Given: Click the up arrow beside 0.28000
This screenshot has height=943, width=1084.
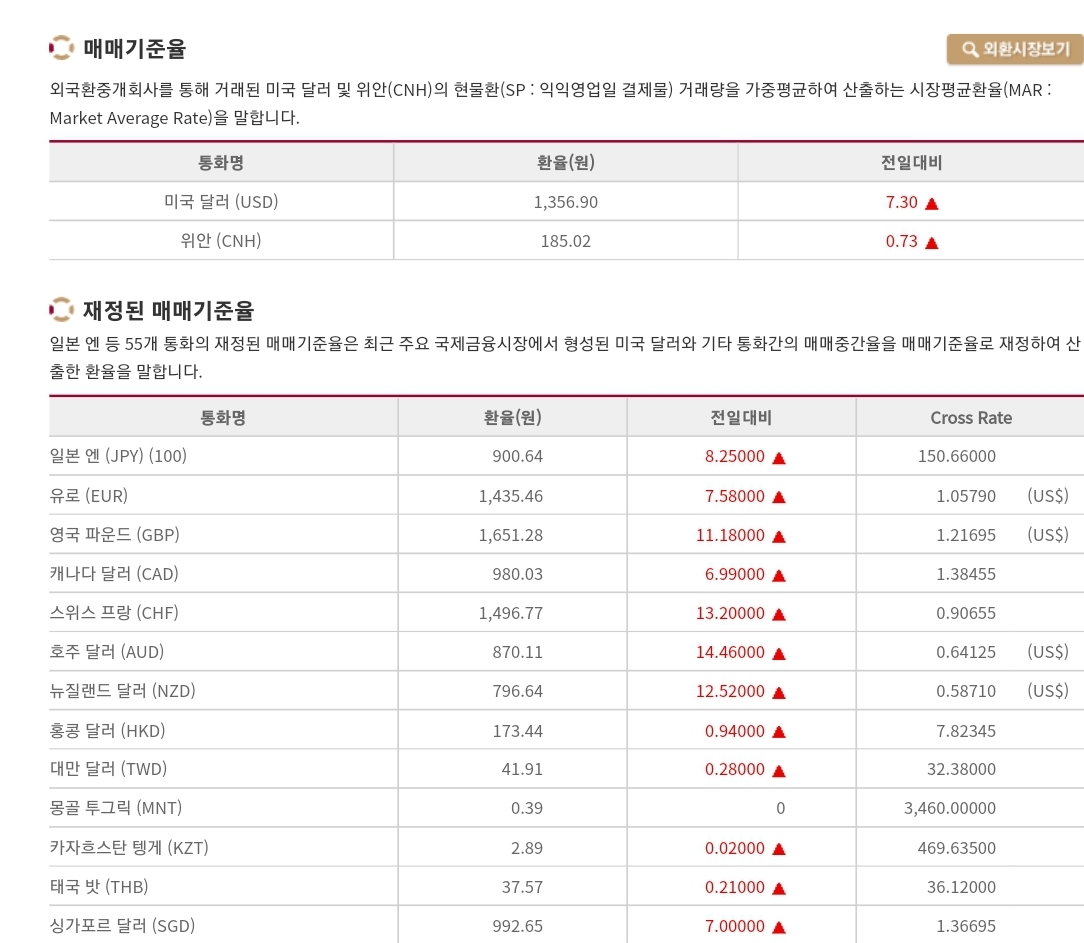Looking at the screenshot, I should point(778,771).
